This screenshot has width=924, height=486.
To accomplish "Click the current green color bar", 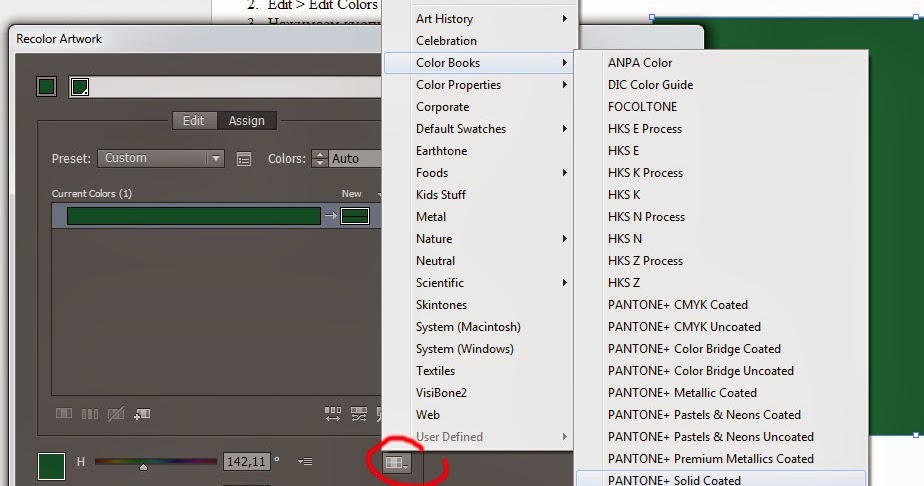I will click(194, 216).
